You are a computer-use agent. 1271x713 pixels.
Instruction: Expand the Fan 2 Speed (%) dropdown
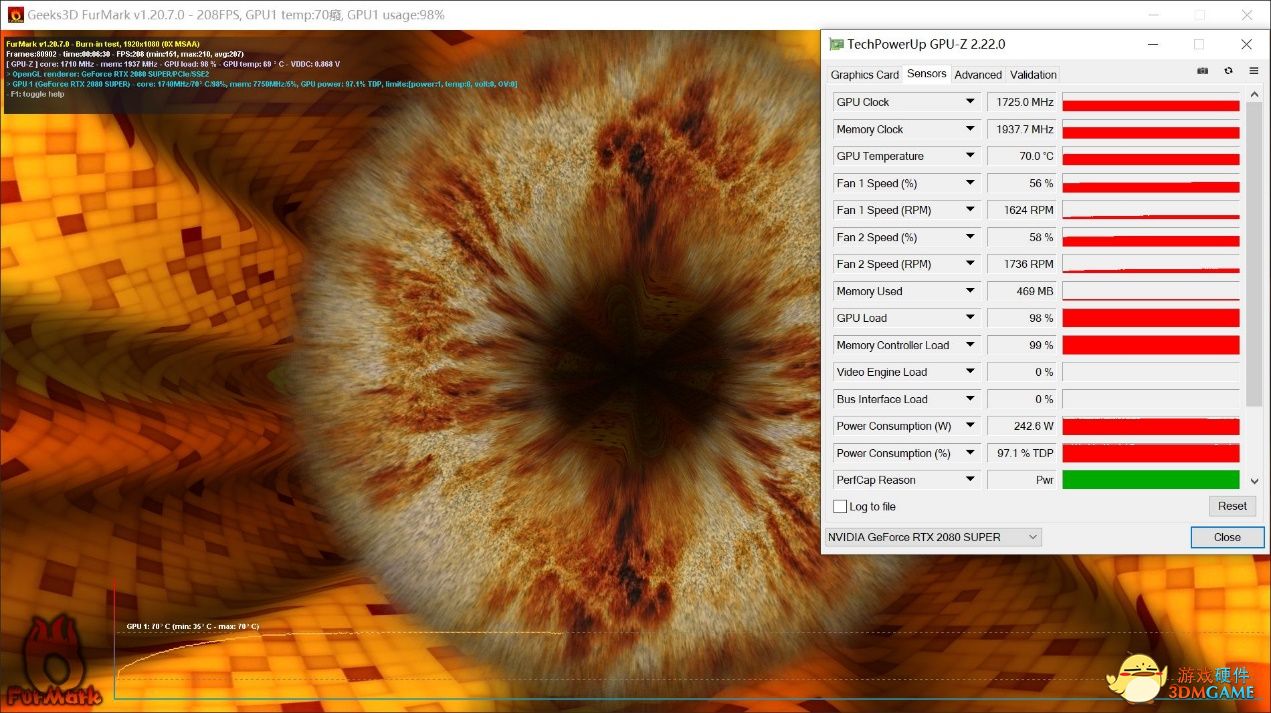tap(970, 237)
